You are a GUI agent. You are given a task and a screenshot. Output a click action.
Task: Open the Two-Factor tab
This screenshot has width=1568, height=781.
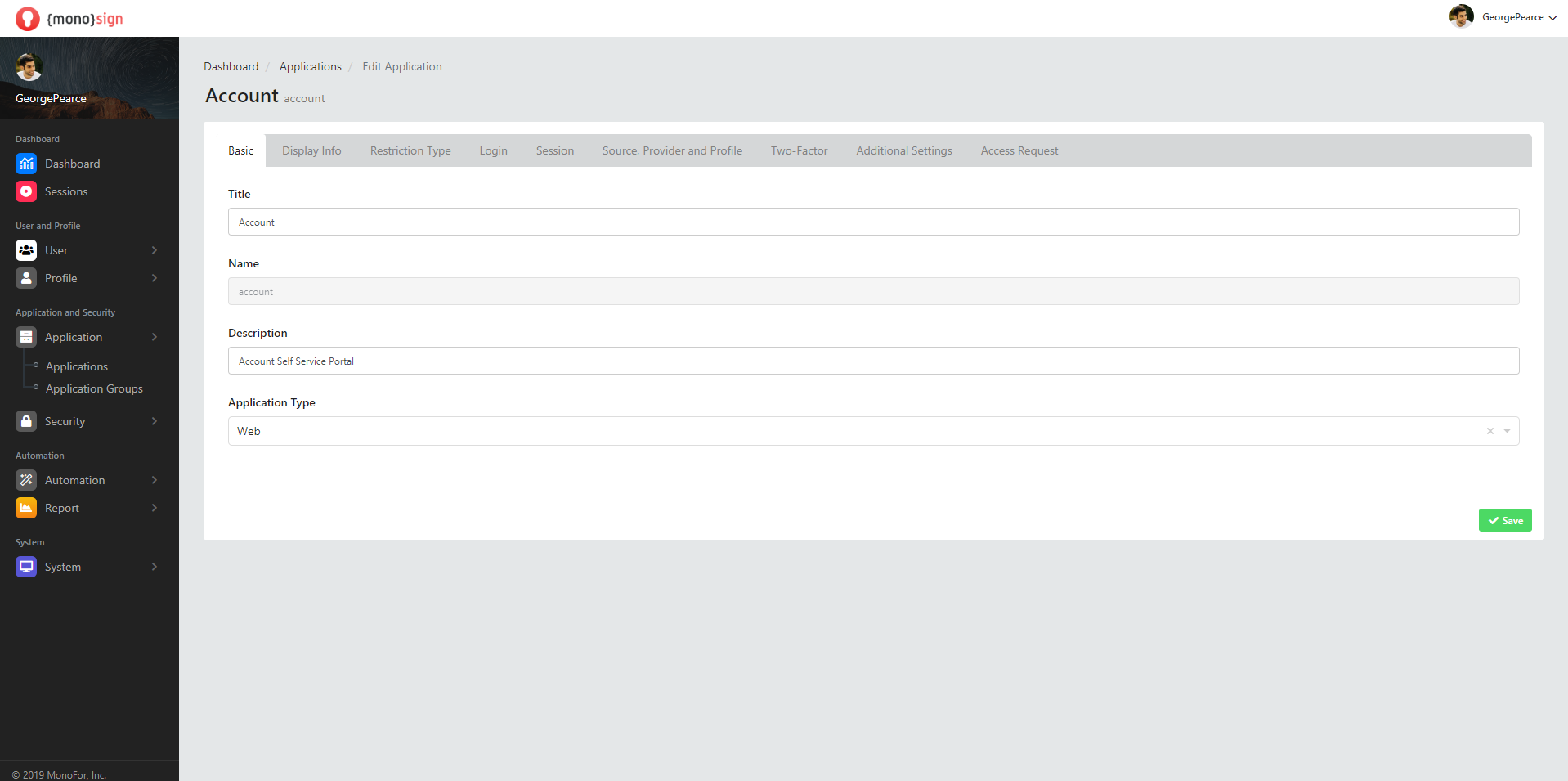(799, 150)
